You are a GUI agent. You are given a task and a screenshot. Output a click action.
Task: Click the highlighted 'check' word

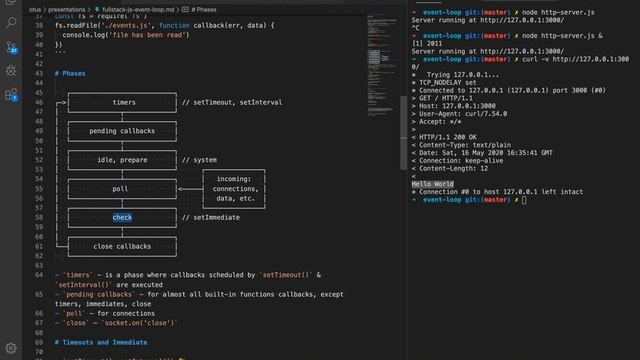[x=122, y=218]
